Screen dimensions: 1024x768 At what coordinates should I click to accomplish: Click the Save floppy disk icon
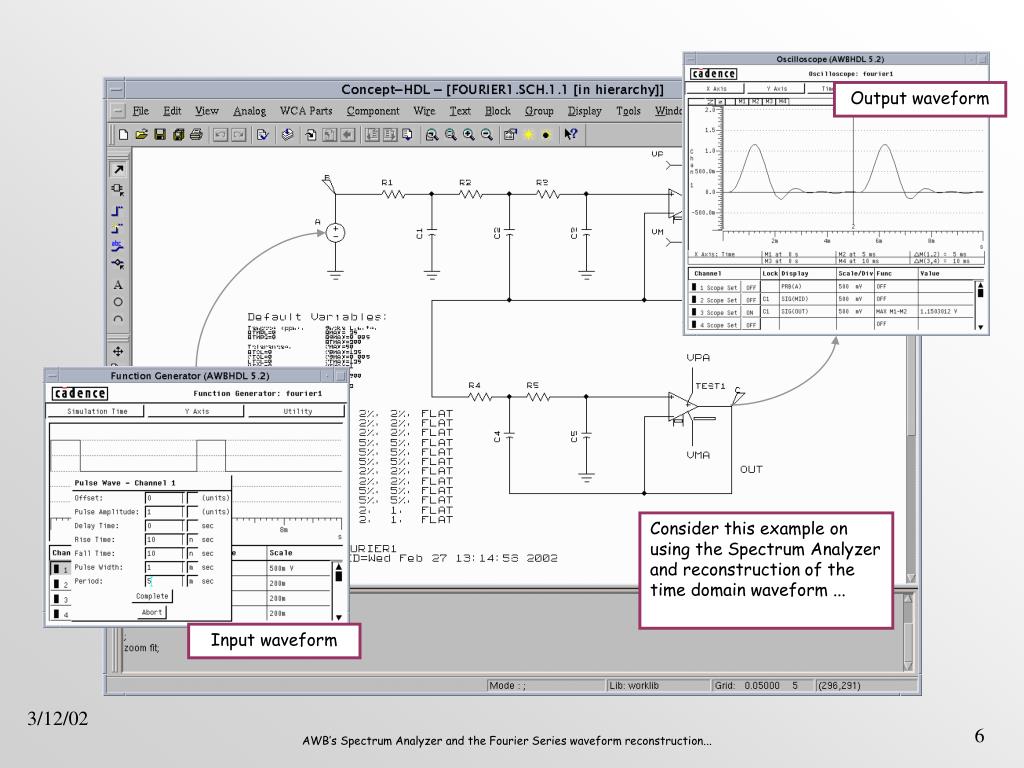coord(159,135)
